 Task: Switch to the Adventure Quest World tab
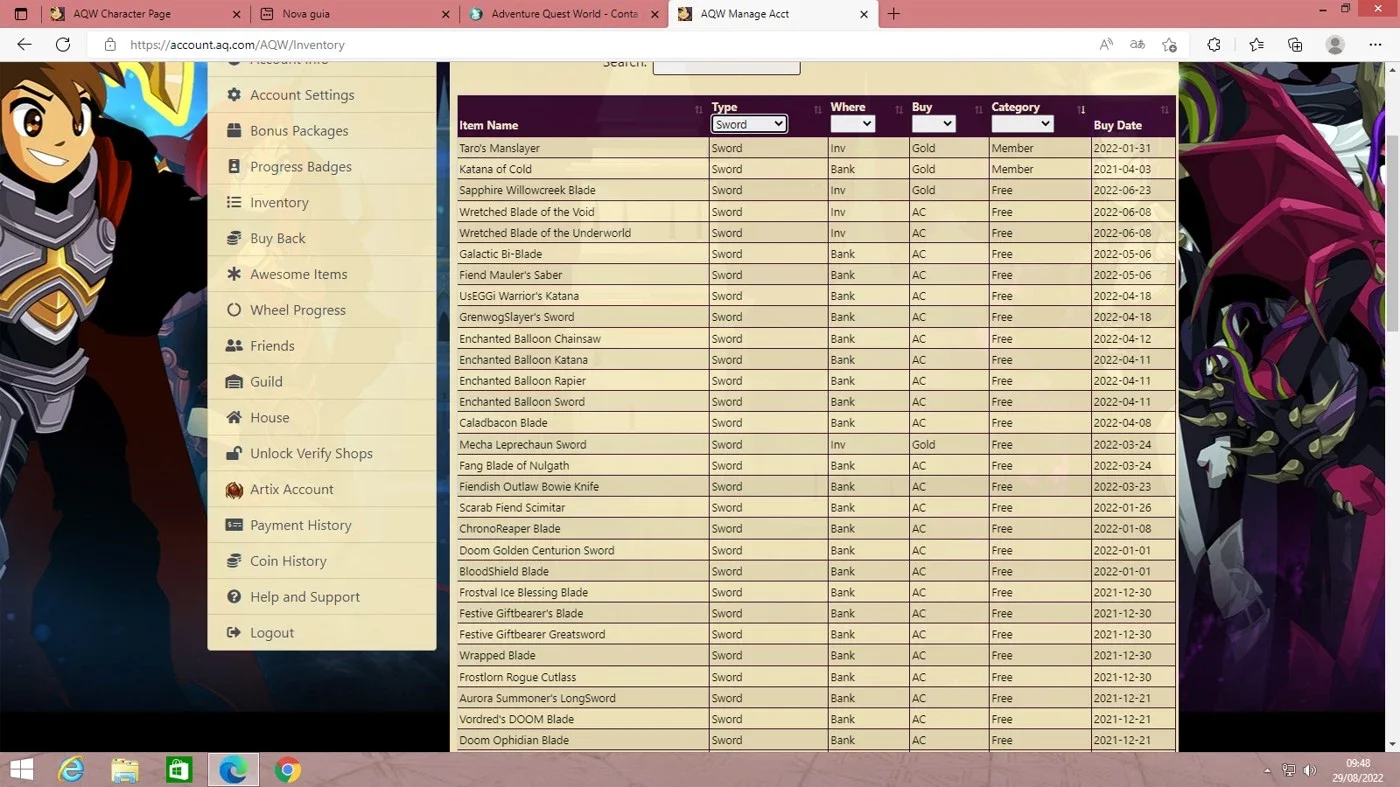coord(564,14)
